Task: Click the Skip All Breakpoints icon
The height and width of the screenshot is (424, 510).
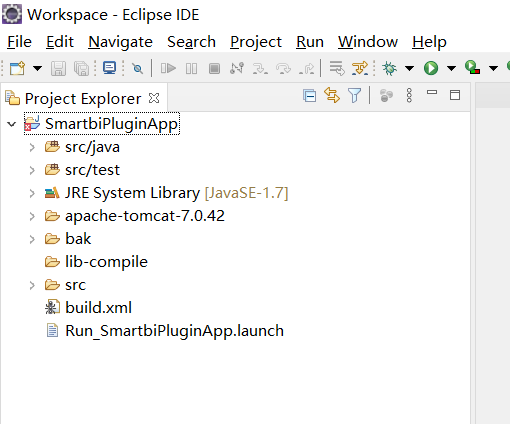Action: [137, 69]
